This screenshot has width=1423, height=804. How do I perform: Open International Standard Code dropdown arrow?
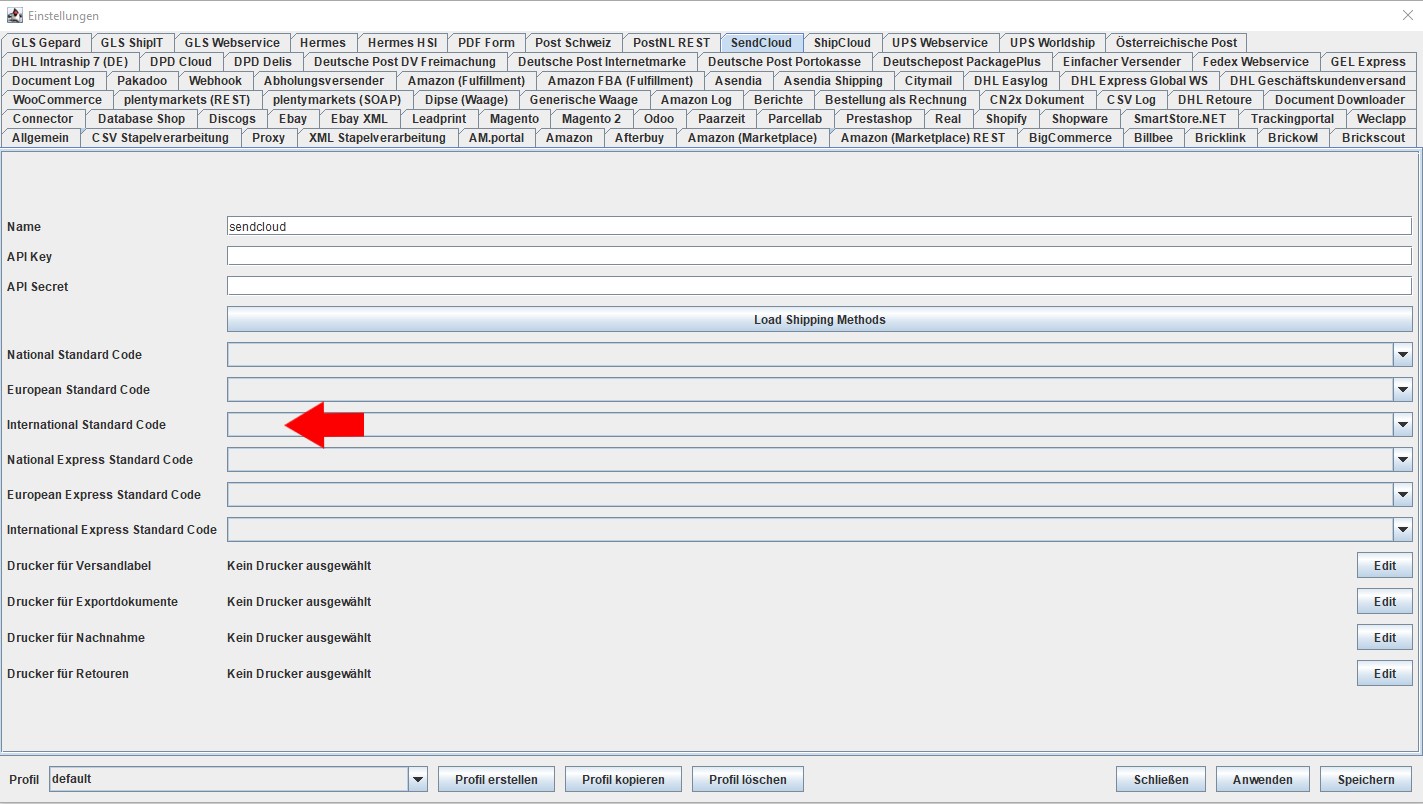click(x=1403, y=425)
